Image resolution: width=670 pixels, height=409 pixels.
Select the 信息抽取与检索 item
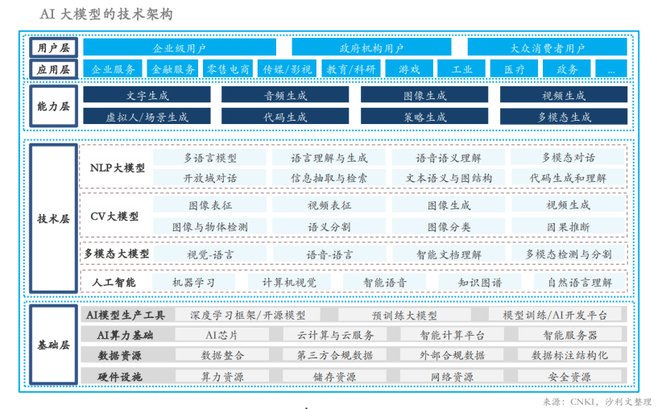pyautogui.click(x=322, y=177)
